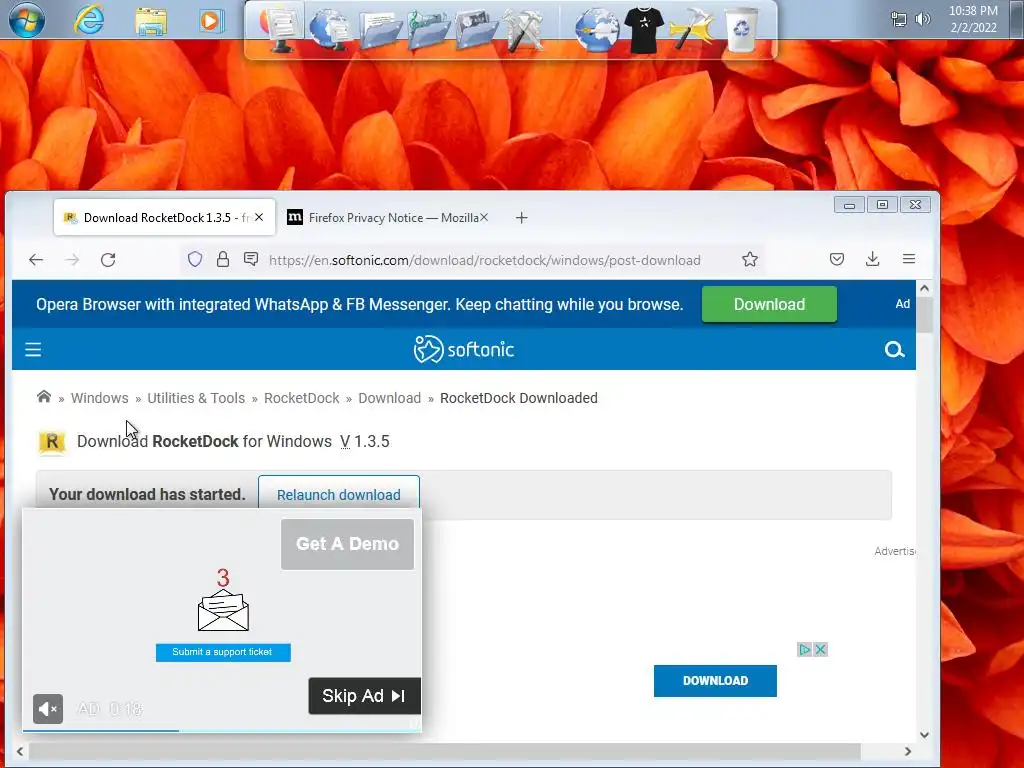Screen dimensions: 1024x768
Task: Click green Download button in Opera ad
Action: [x=769, y=304]
